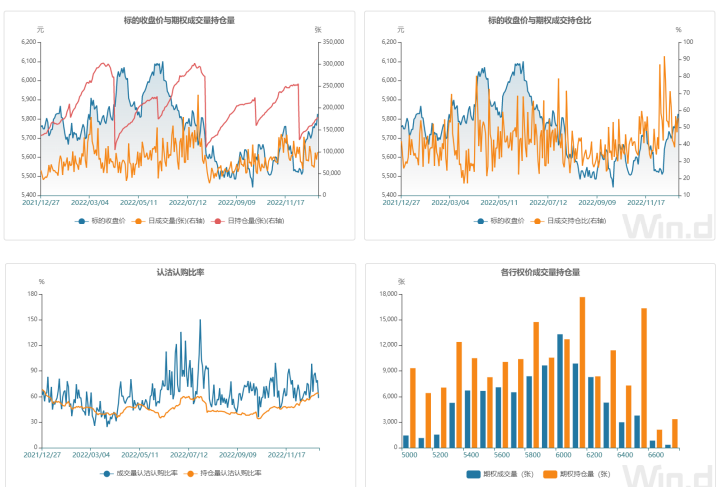
Task: Toggle 标的收盘价 legend in 成交持仓比 chart
Action: click(x=499, y=221)
